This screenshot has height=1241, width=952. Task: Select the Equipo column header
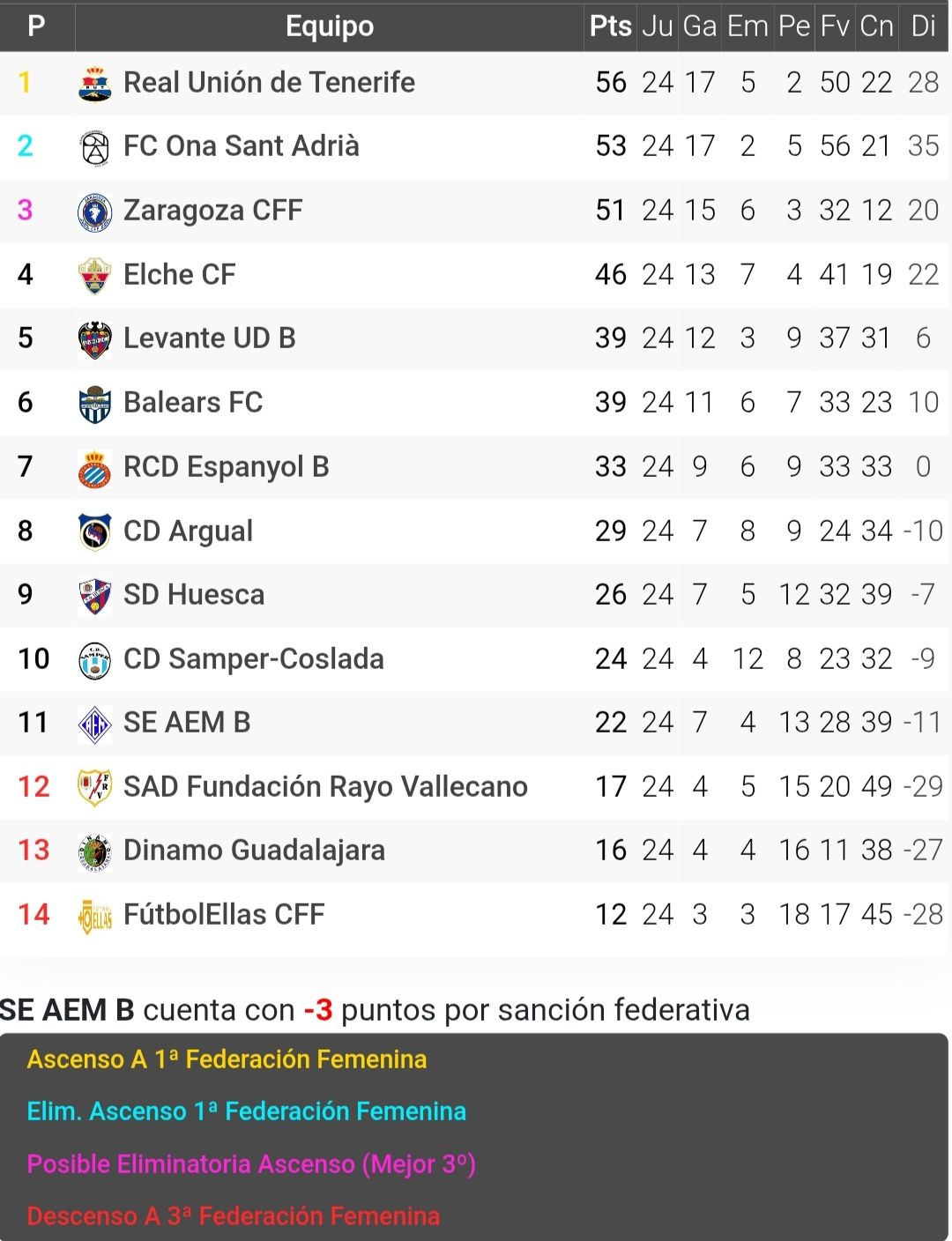(330, 26)
